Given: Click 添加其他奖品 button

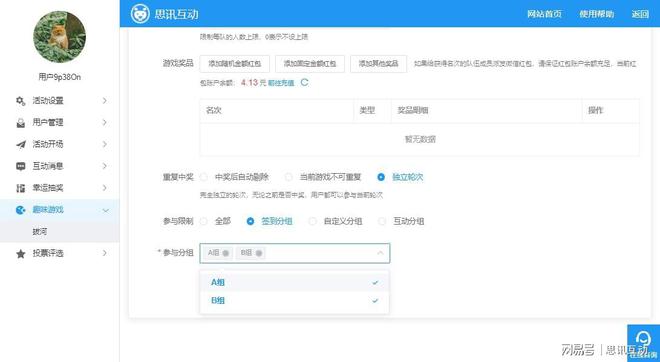Looking at the screenshot, I should [378, 64].
